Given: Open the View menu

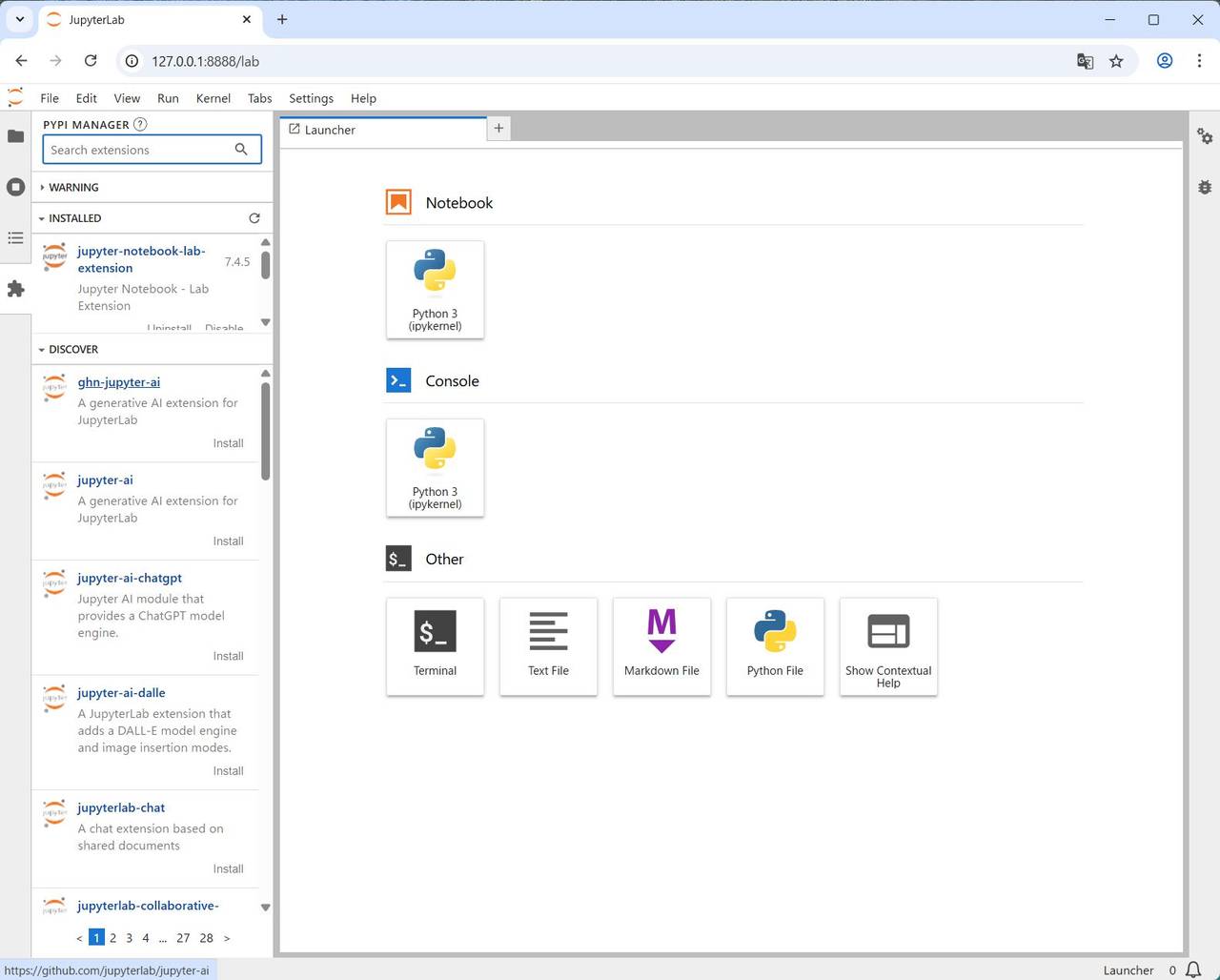Looking at the screenshot, I should [127, 98].
